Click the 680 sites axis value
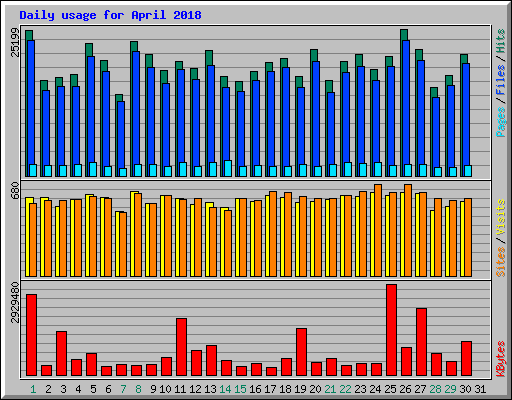512x400 pixels. click(x=15, y=191)
